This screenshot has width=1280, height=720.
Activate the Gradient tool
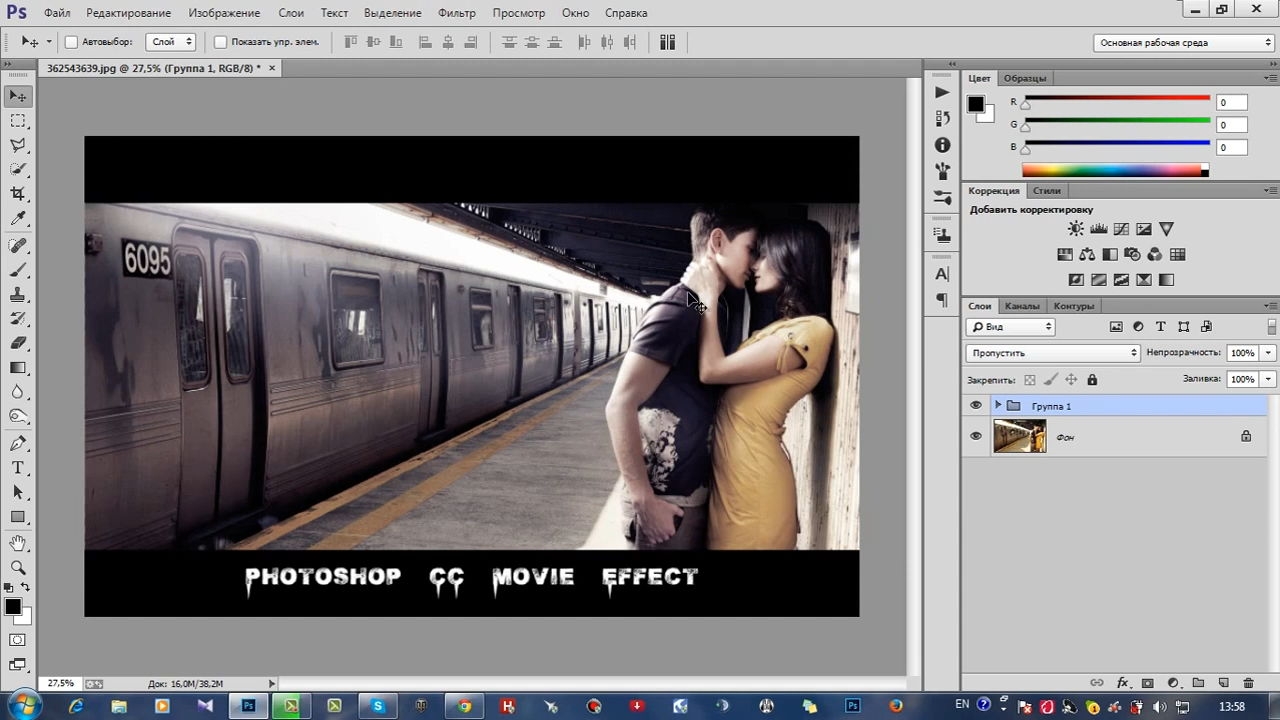click(18, 368)
